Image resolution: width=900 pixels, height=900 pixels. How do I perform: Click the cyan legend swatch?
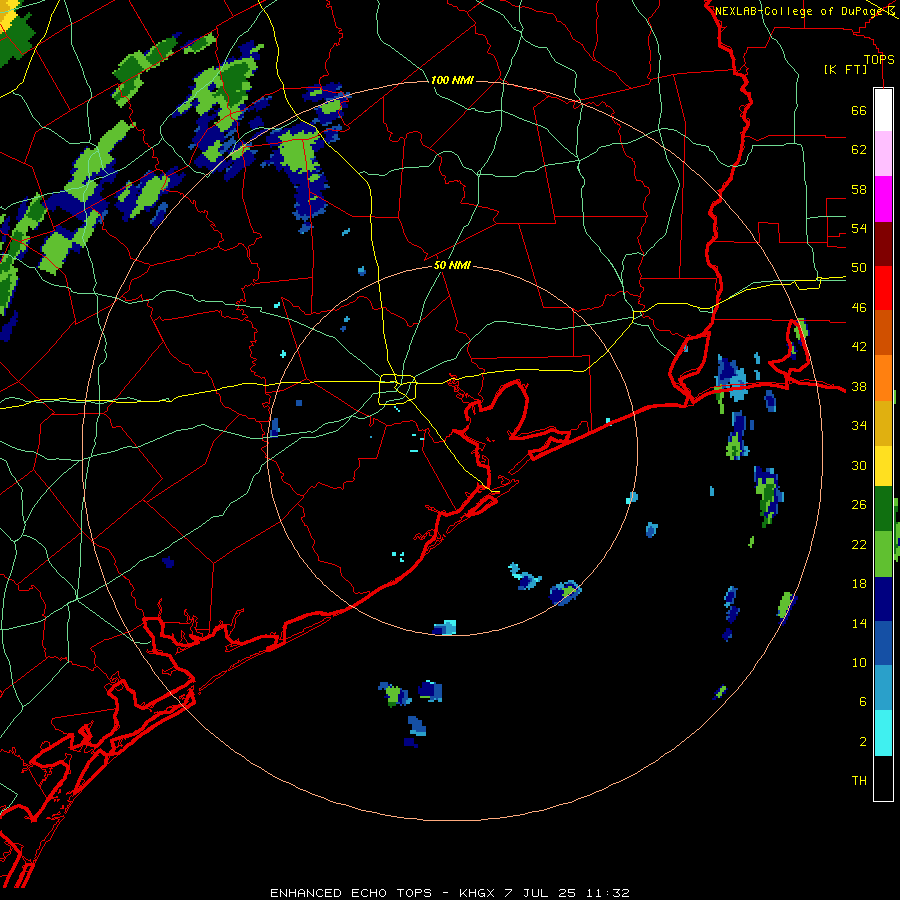883,733
